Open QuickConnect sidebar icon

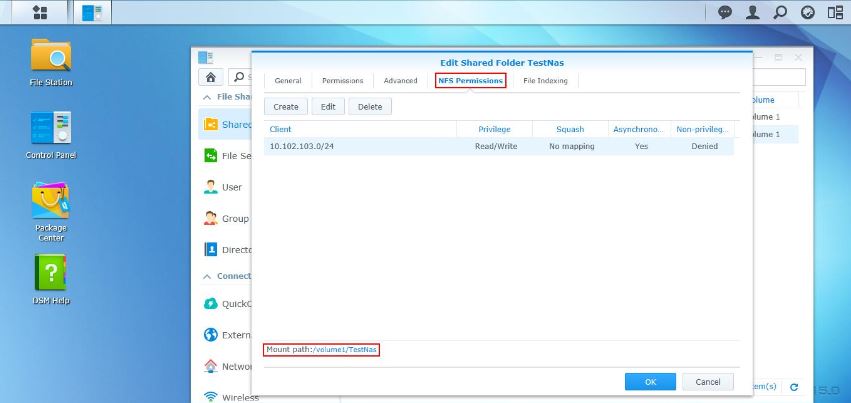click(211, 304)
